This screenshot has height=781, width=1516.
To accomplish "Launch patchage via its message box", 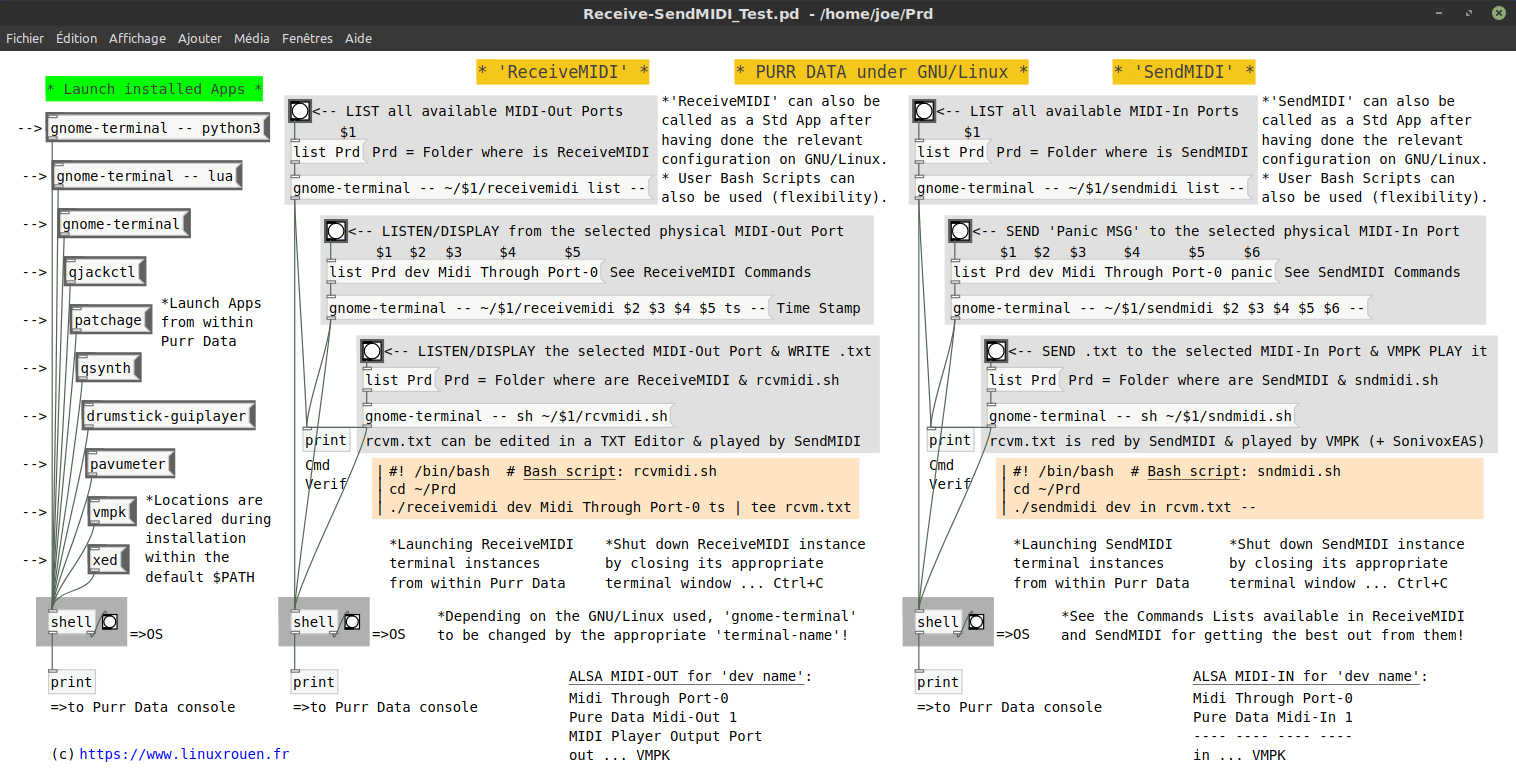I will [x=110, y=320].
